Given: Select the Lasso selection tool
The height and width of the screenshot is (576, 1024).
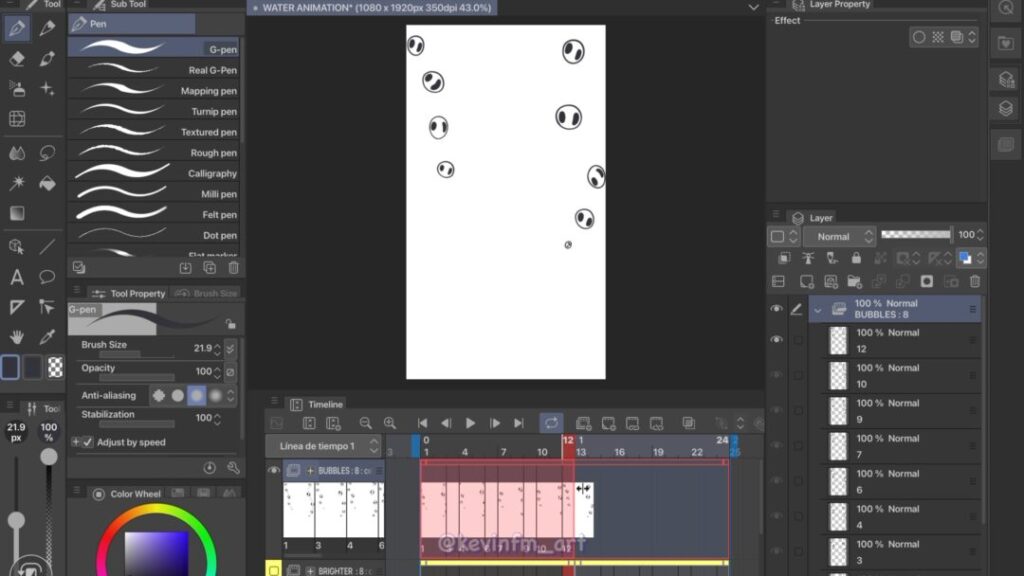Looking at the screenshot, I should [47, 153].
